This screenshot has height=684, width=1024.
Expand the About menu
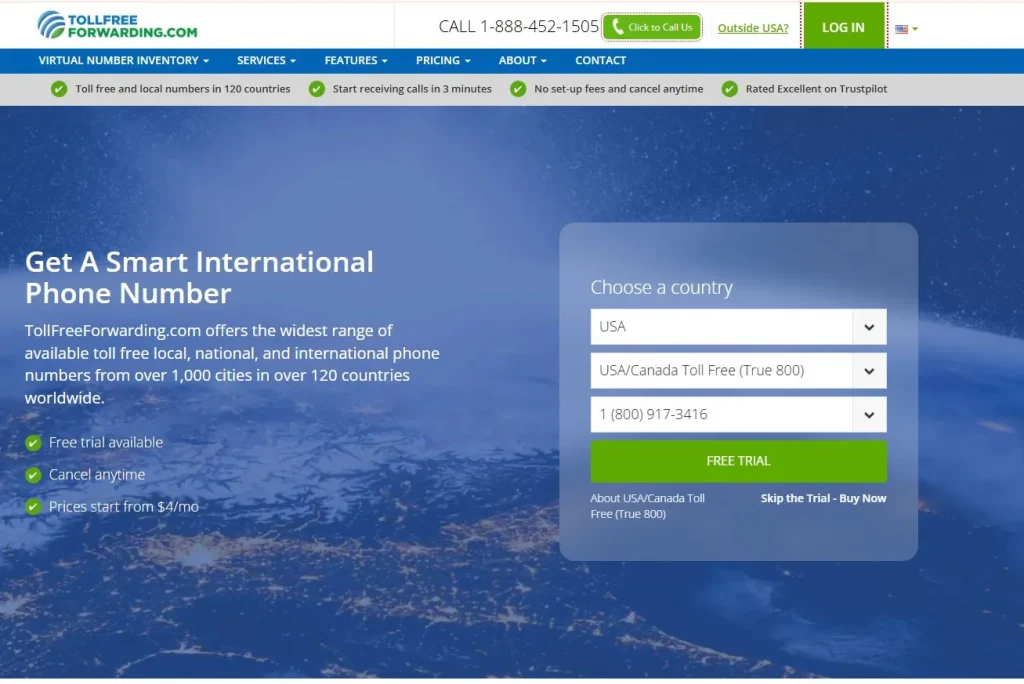click(x=522, y=60)
